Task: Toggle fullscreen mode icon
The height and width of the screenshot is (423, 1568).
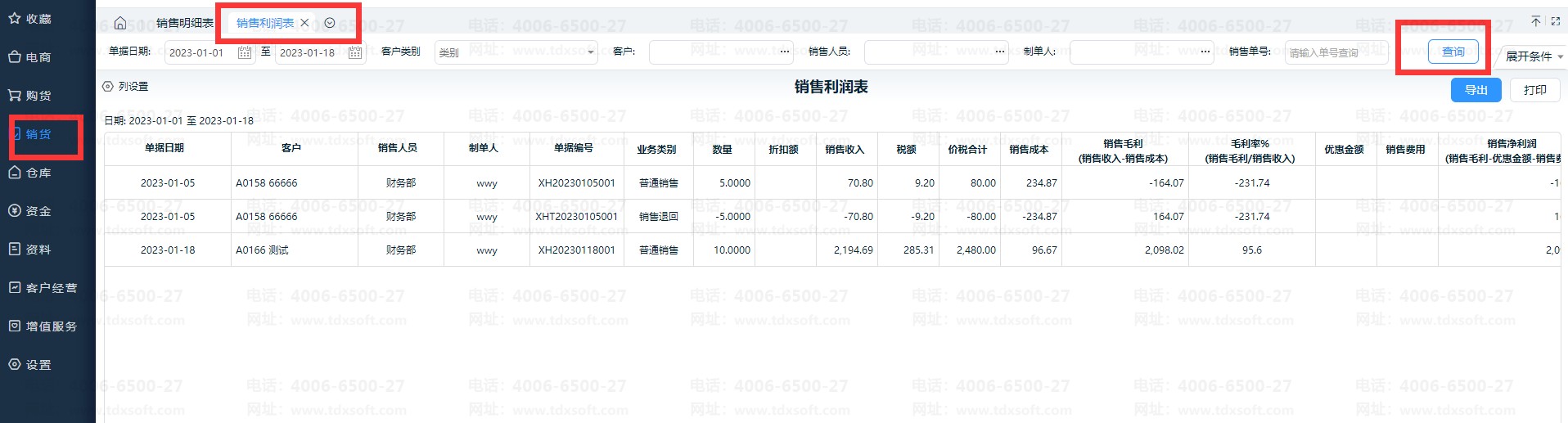Action: point(1556,21)
